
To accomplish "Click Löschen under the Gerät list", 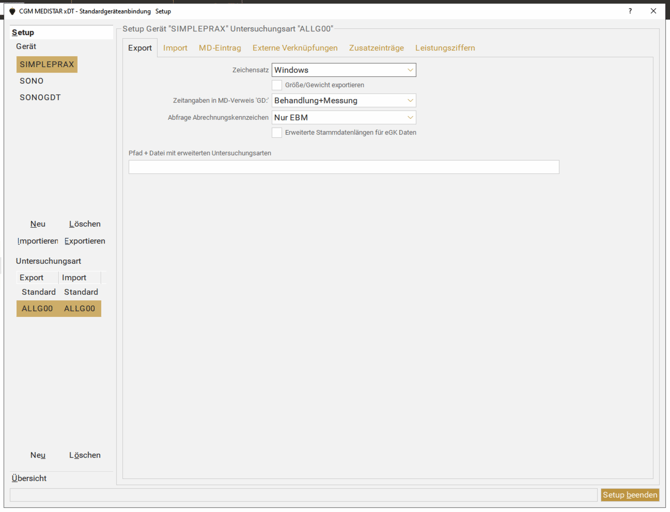I will point(85,224).
